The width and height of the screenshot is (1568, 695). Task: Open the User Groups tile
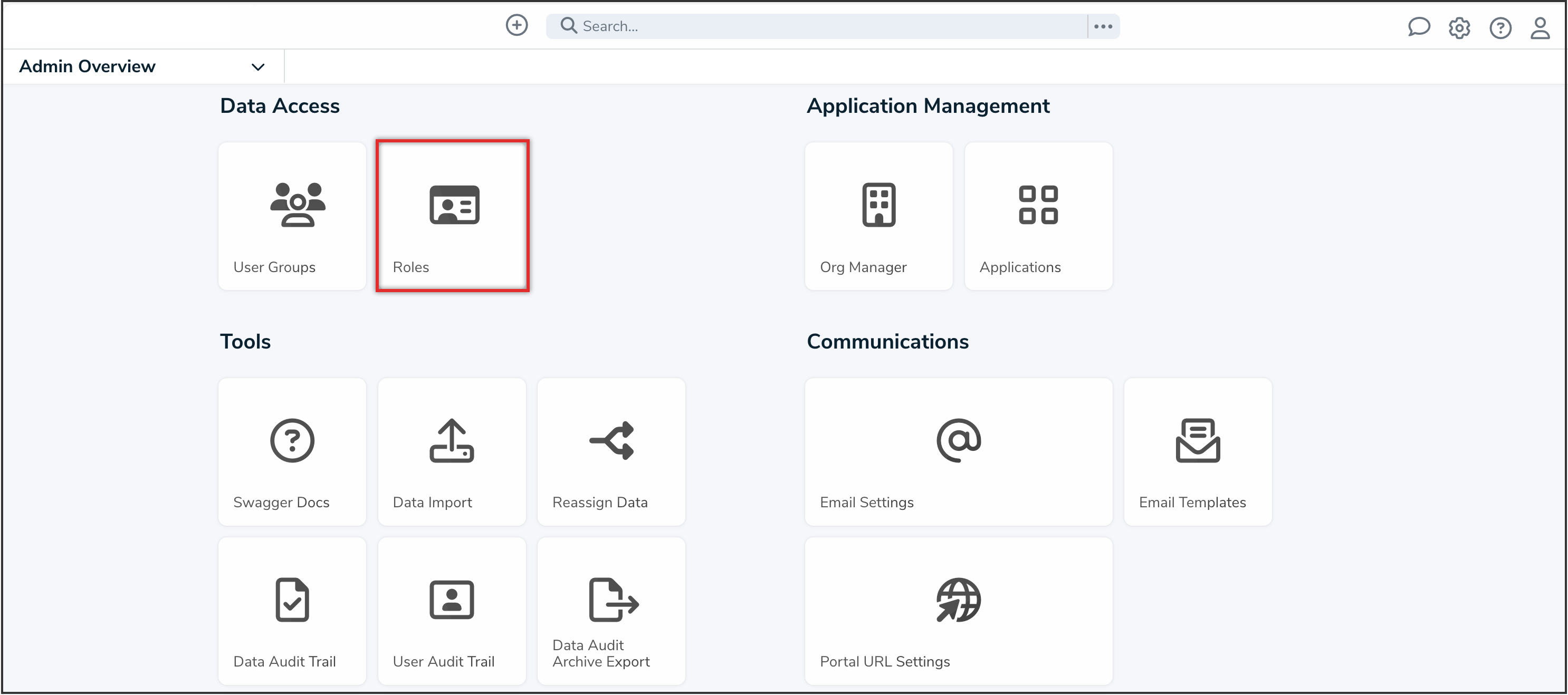point(292,216)
